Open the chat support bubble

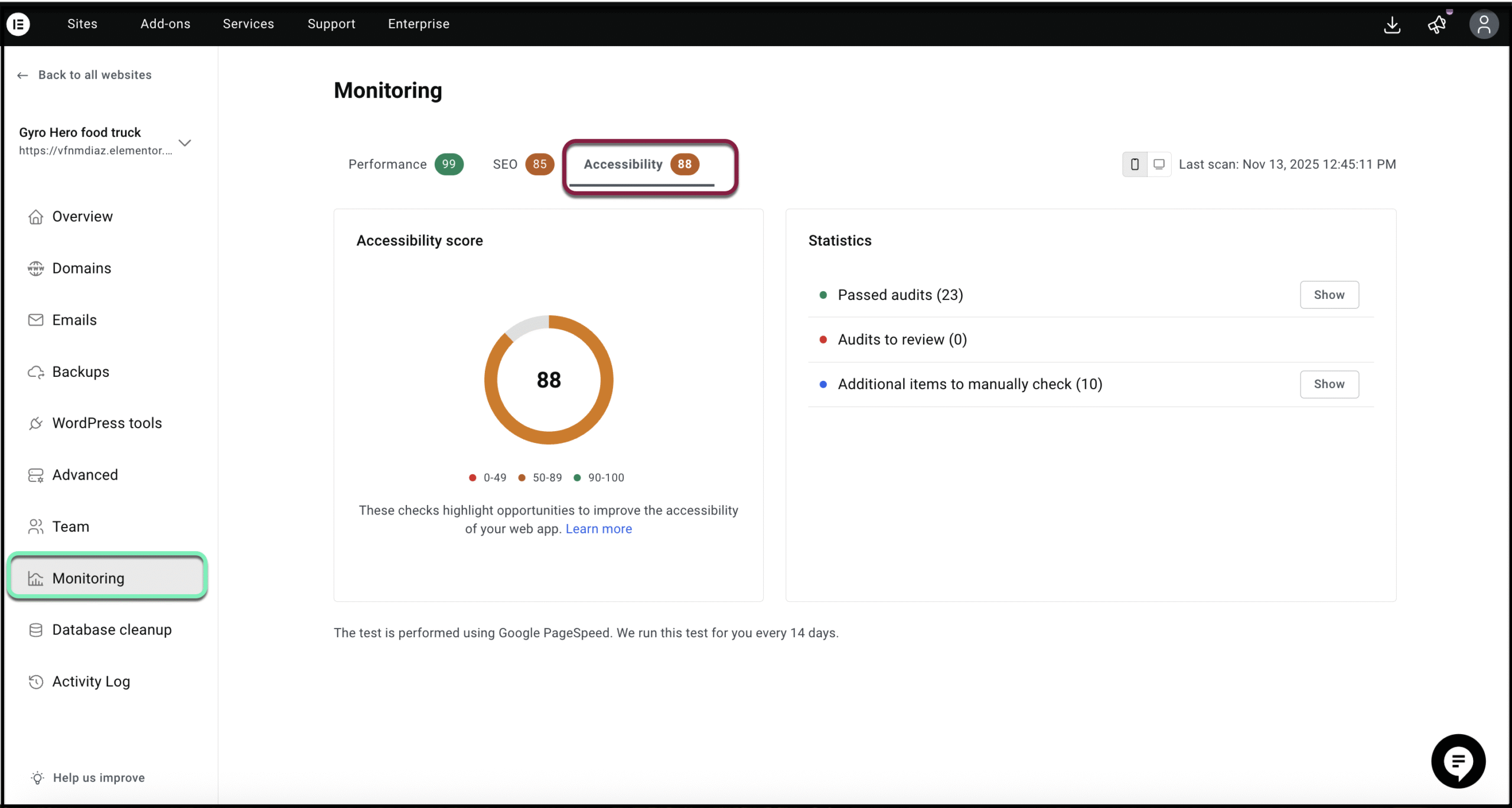point(1458,761)
